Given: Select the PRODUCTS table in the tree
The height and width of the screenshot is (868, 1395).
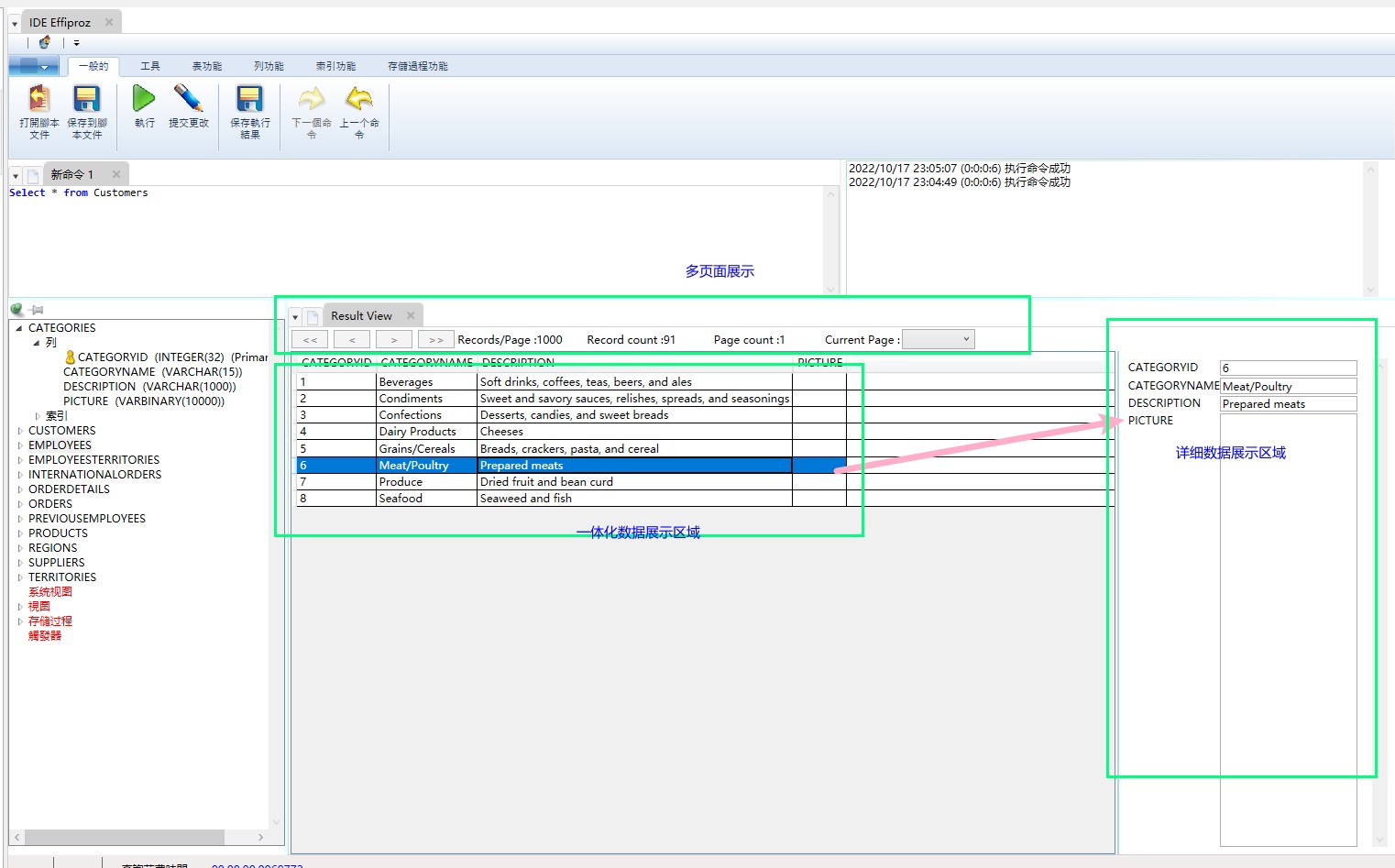Looking at the screenshot, I should click(58, 533).
